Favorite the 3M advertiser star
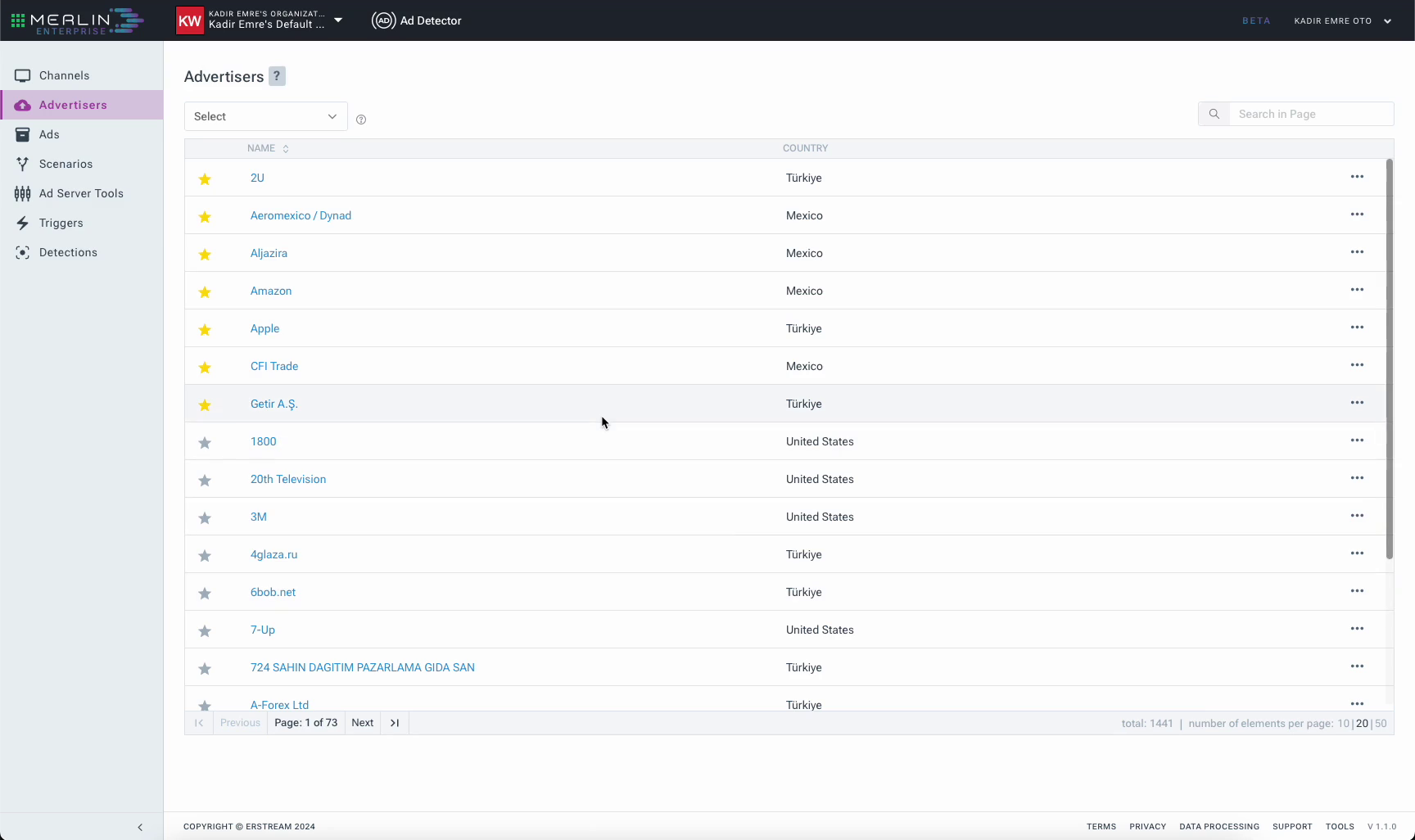1415x840 pixels. (x=205, y=517)
